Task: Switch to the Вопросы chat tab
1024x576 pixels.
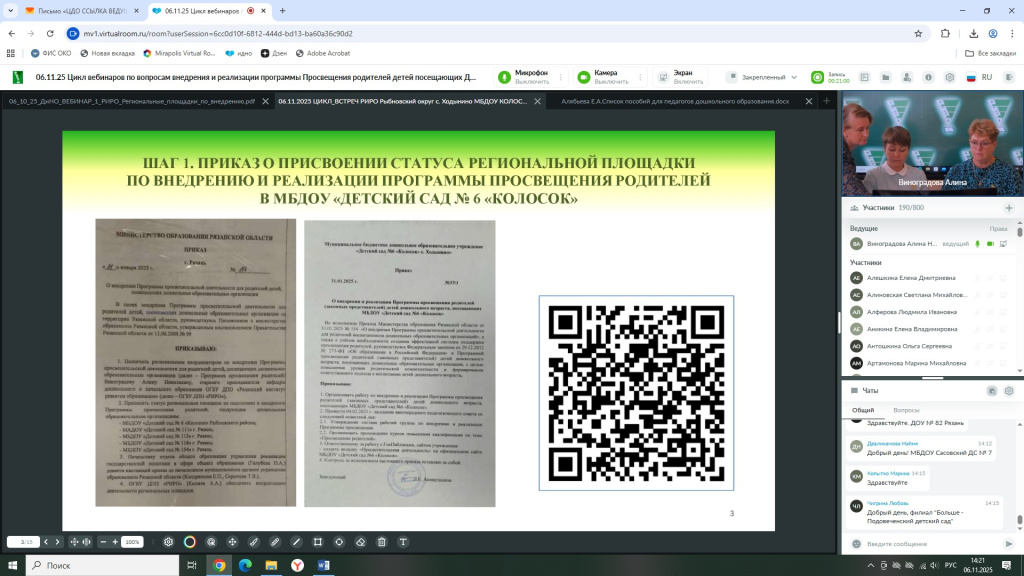Action: coord(906,410)
